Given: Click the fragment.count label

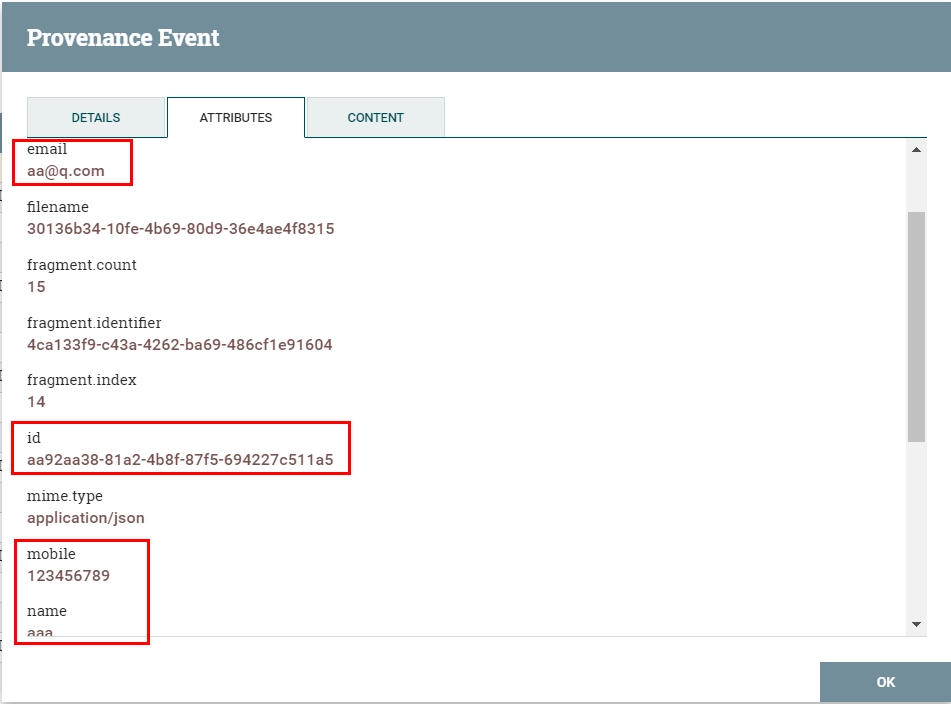Looking at the screenshot, I should point(82,265).
